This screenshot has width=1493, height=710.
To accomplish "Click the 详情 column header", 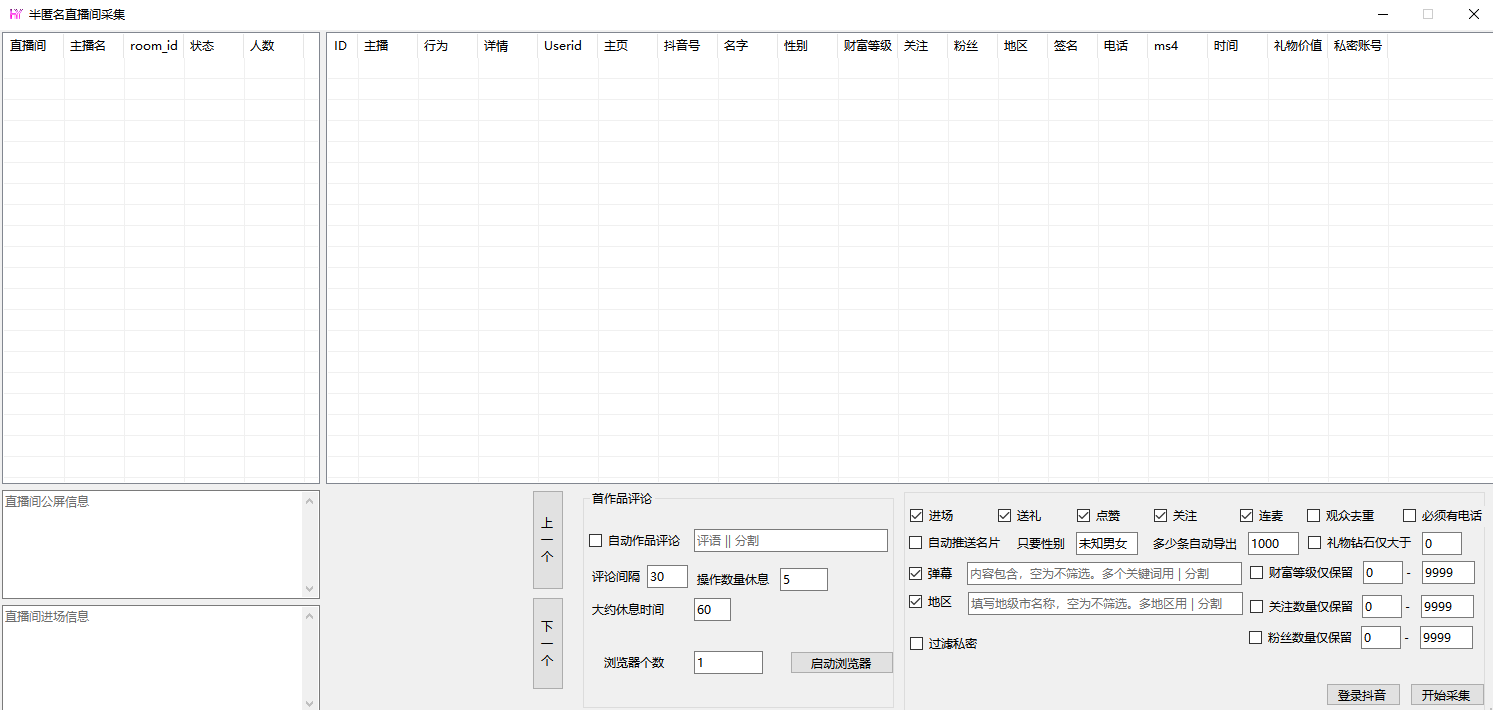I will tap(508, 46).
